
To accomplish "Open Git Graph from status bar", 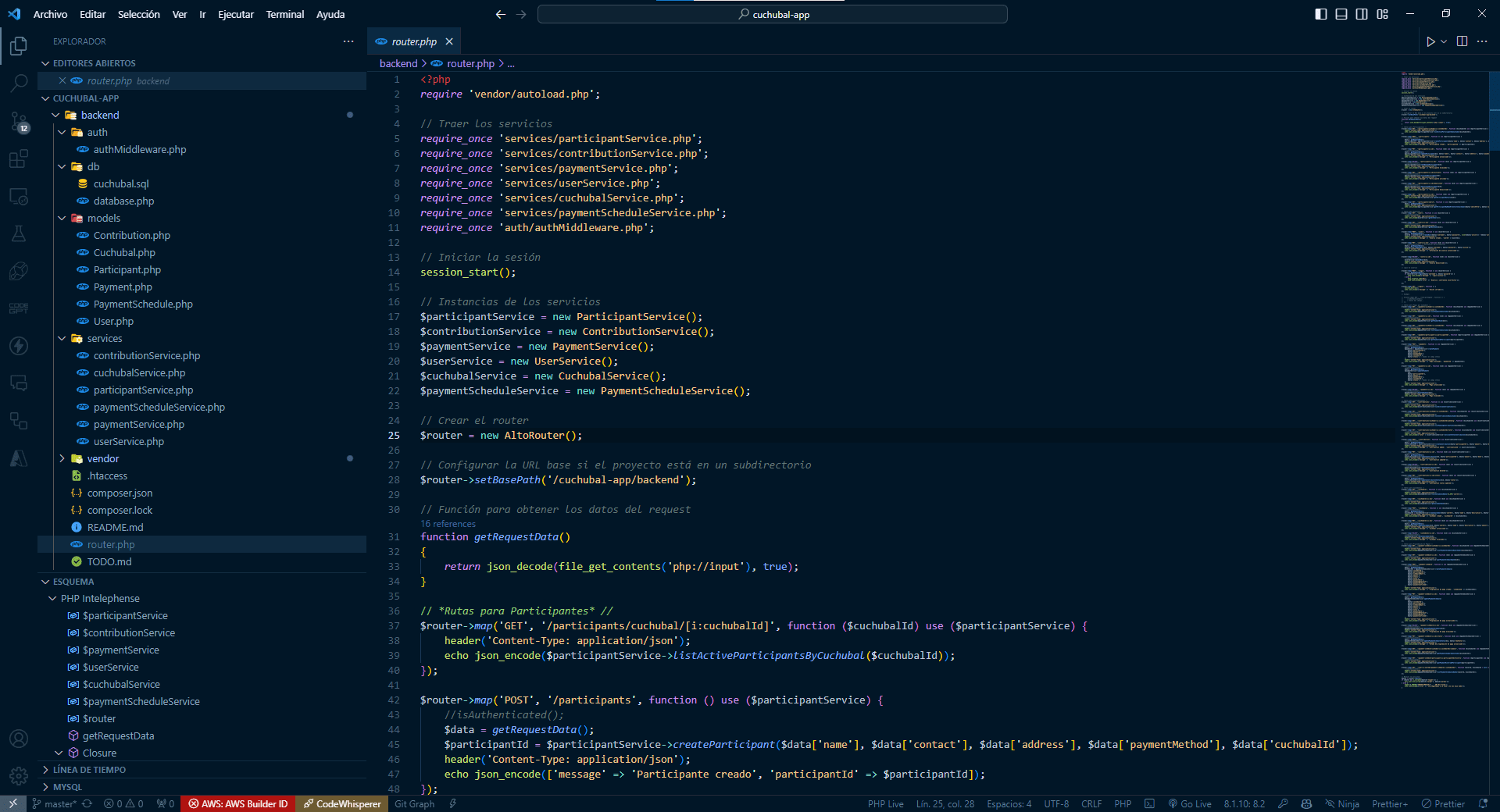I will pos(414,803).
